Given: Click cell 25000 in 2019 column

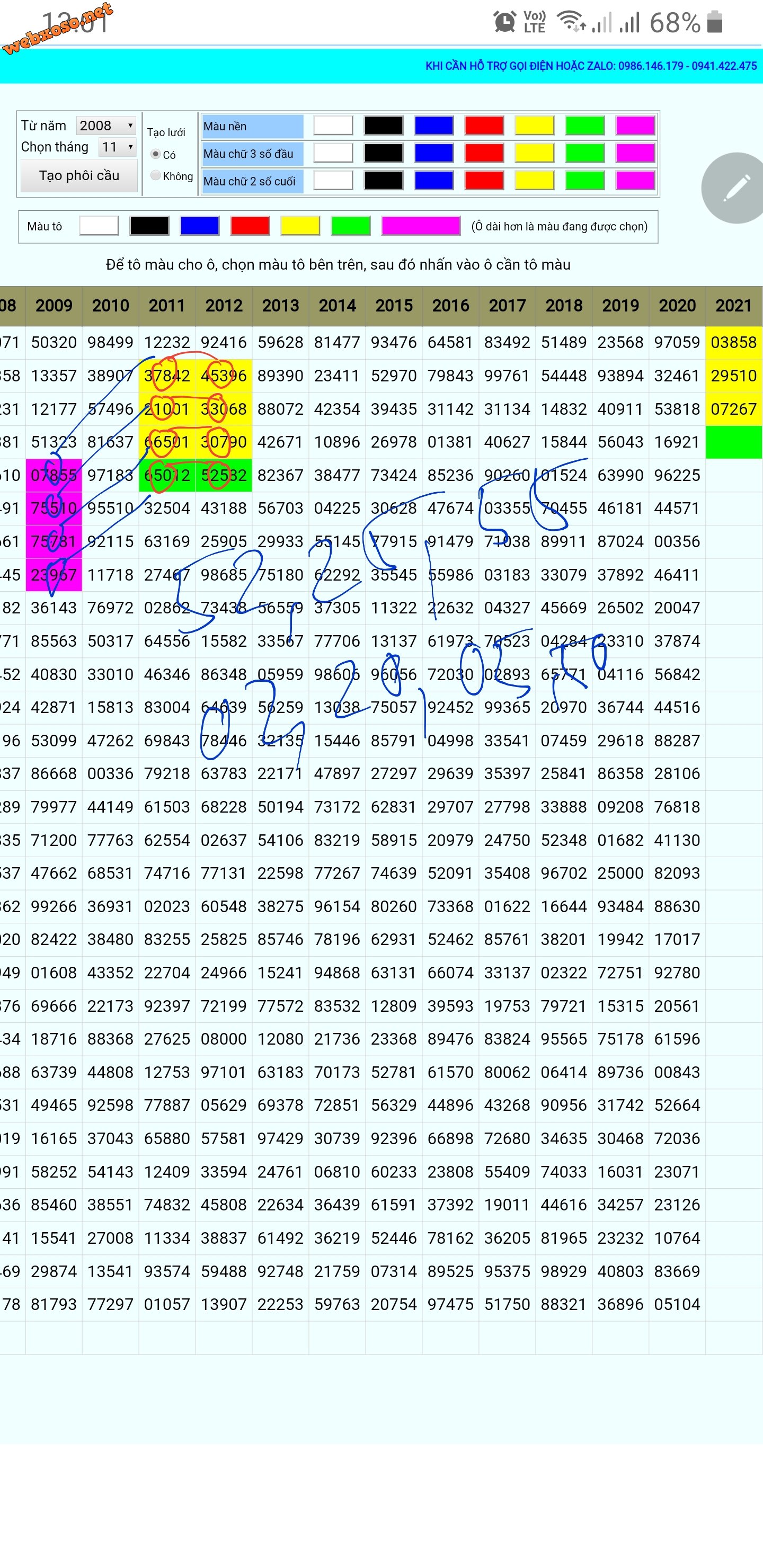Looking at the screenshot, I should pyautogui.click(x=620, y=873).
